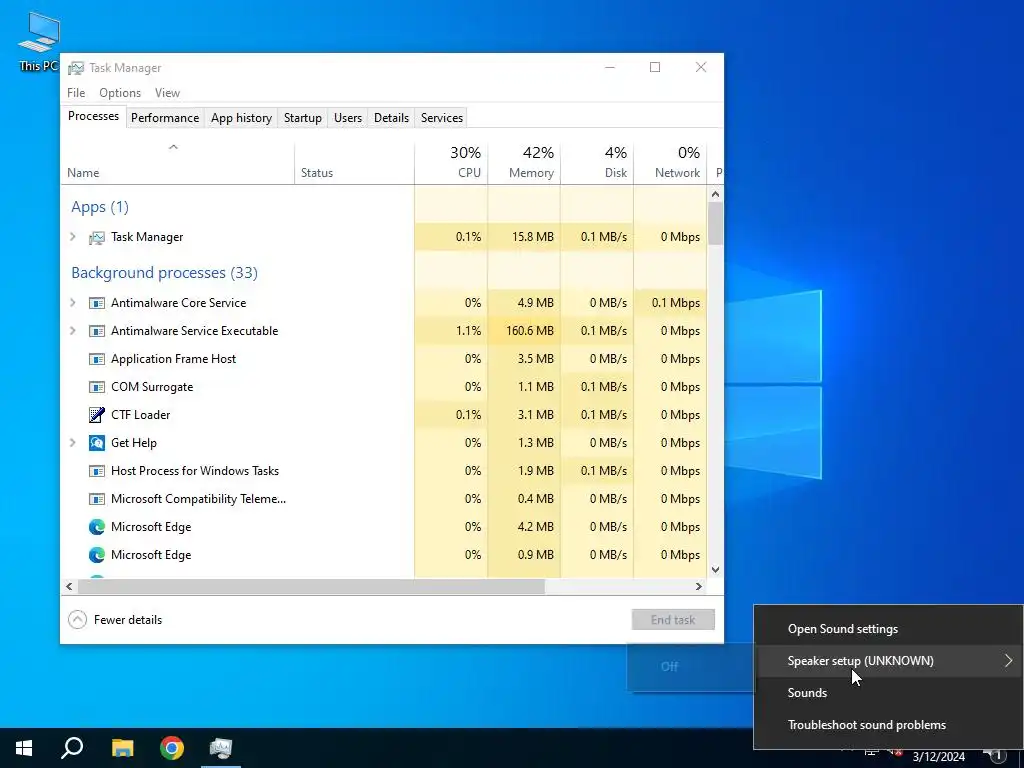Switch to the Details tab
The width and height of the screenshot is (1024, 768).
pyautogui.click(x=391, y=118)
